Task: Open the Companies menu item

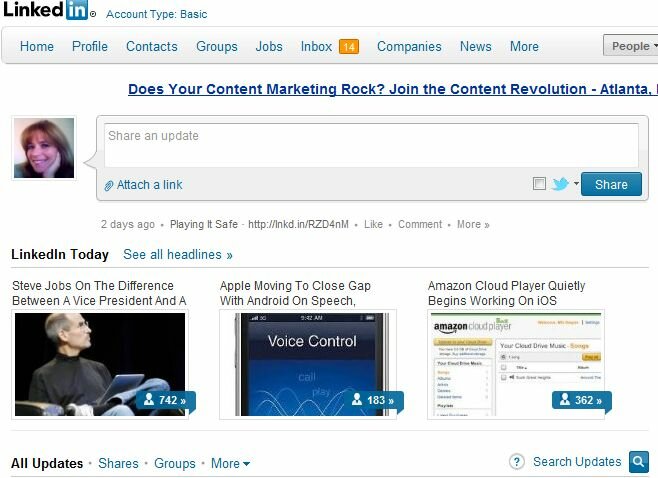Action: [409, 46]
